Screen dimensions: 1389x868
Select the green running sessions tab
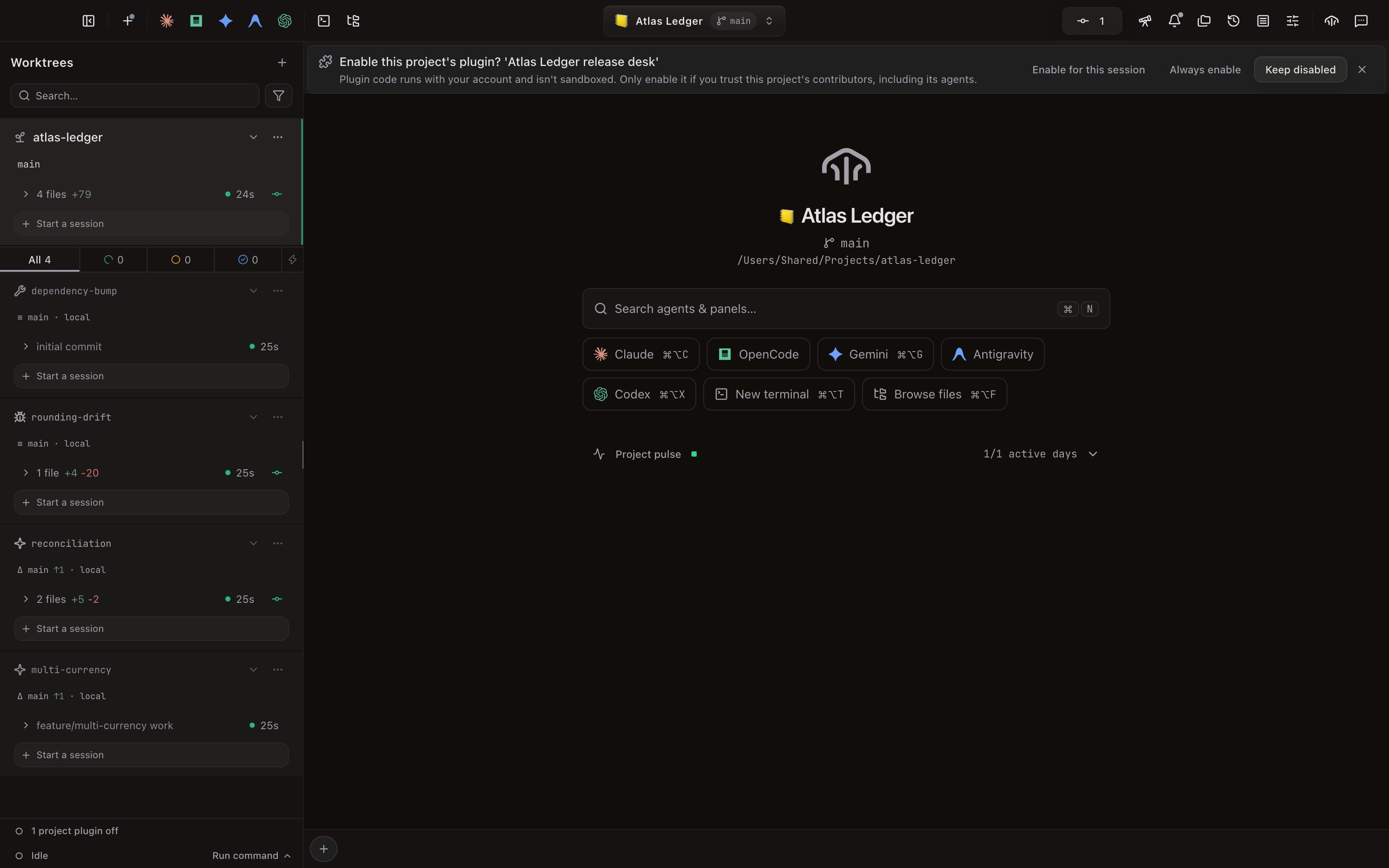click(x=114, y=260)
